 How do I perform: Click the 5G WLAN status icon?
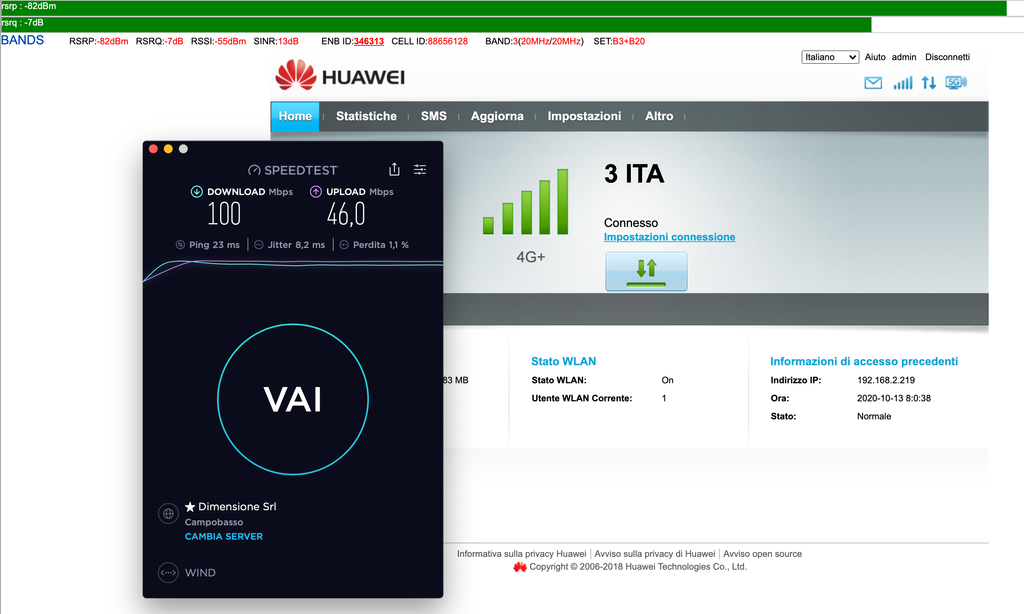tap(956, 83)
